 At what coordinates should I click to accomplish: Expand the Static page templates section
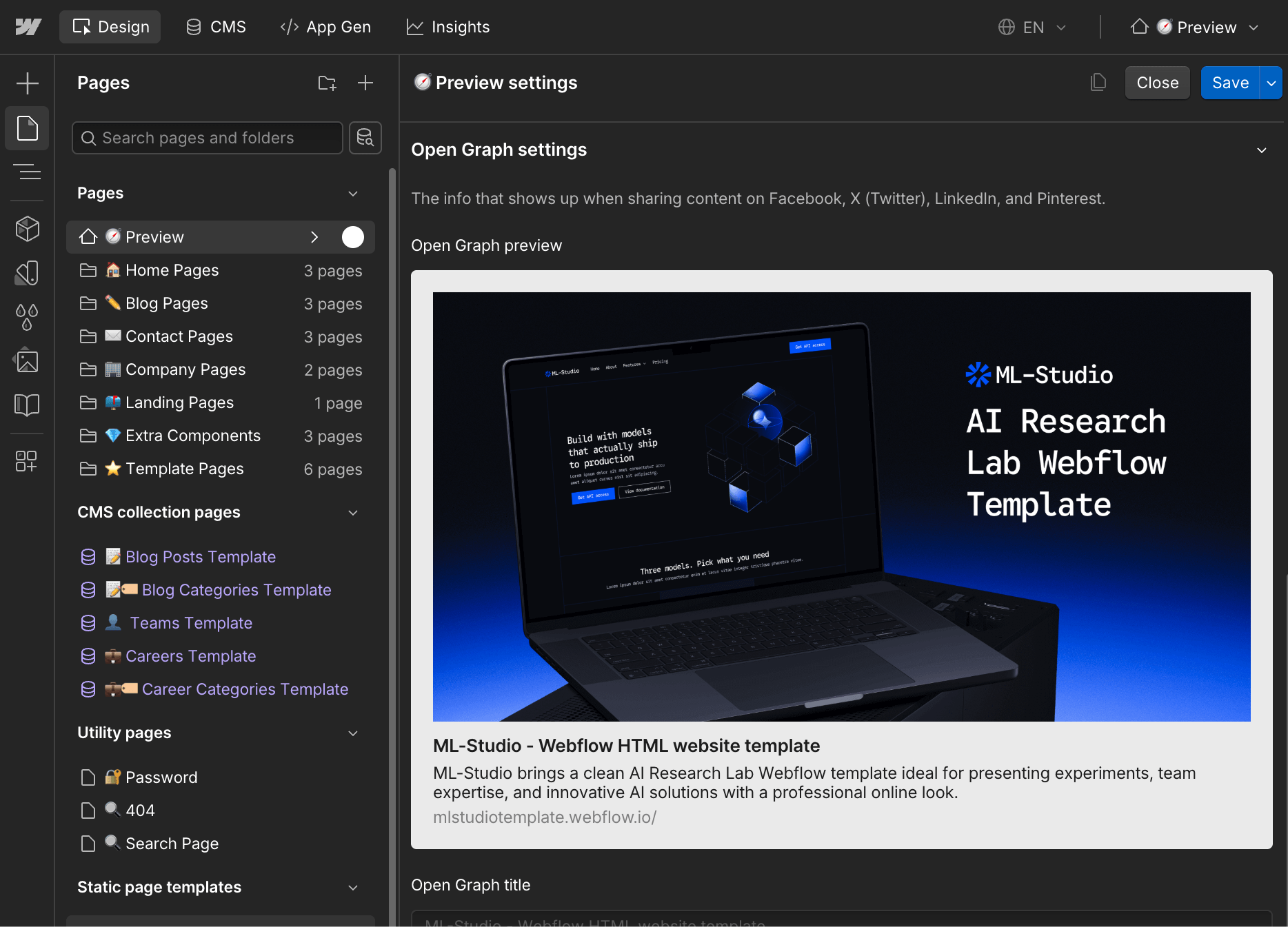coord(353,888)
